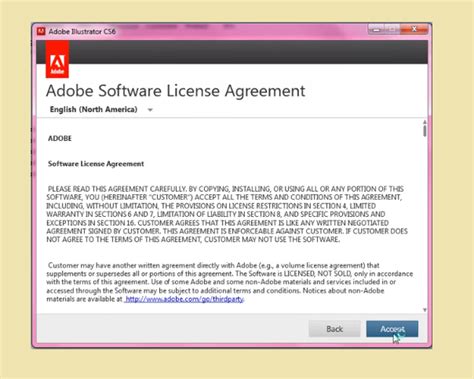Screen dimensions: 474x379
Task: Click the Accept button
Action: [392, 329]
